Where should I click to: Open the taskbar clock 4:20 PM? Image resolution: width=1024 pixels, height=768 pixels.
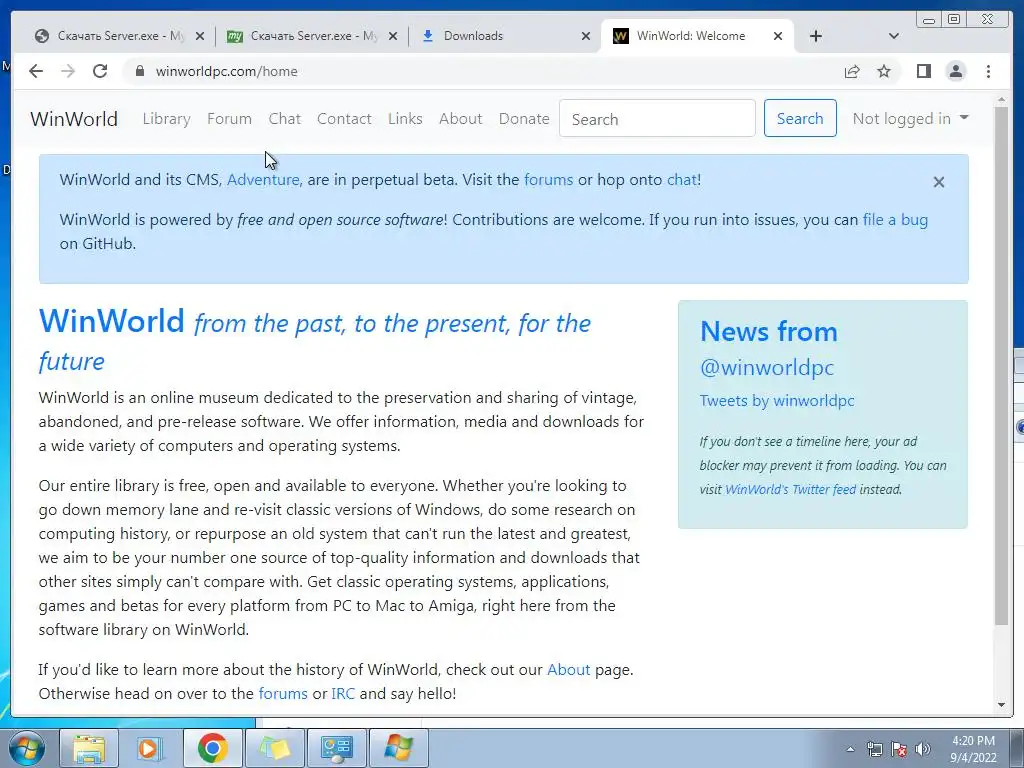click(x=973, y=749)
